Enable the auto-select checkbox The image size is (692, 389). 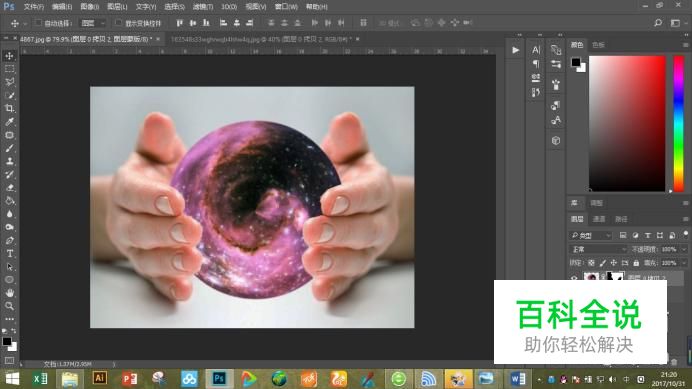pos(38,23)
